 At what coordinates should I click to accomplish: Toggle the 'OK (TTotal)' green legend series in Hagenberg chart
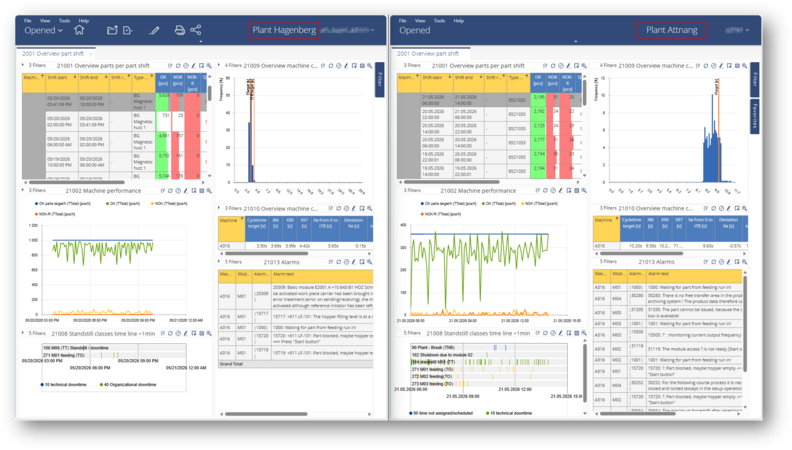pyautogui.click(x=123, y=204)
